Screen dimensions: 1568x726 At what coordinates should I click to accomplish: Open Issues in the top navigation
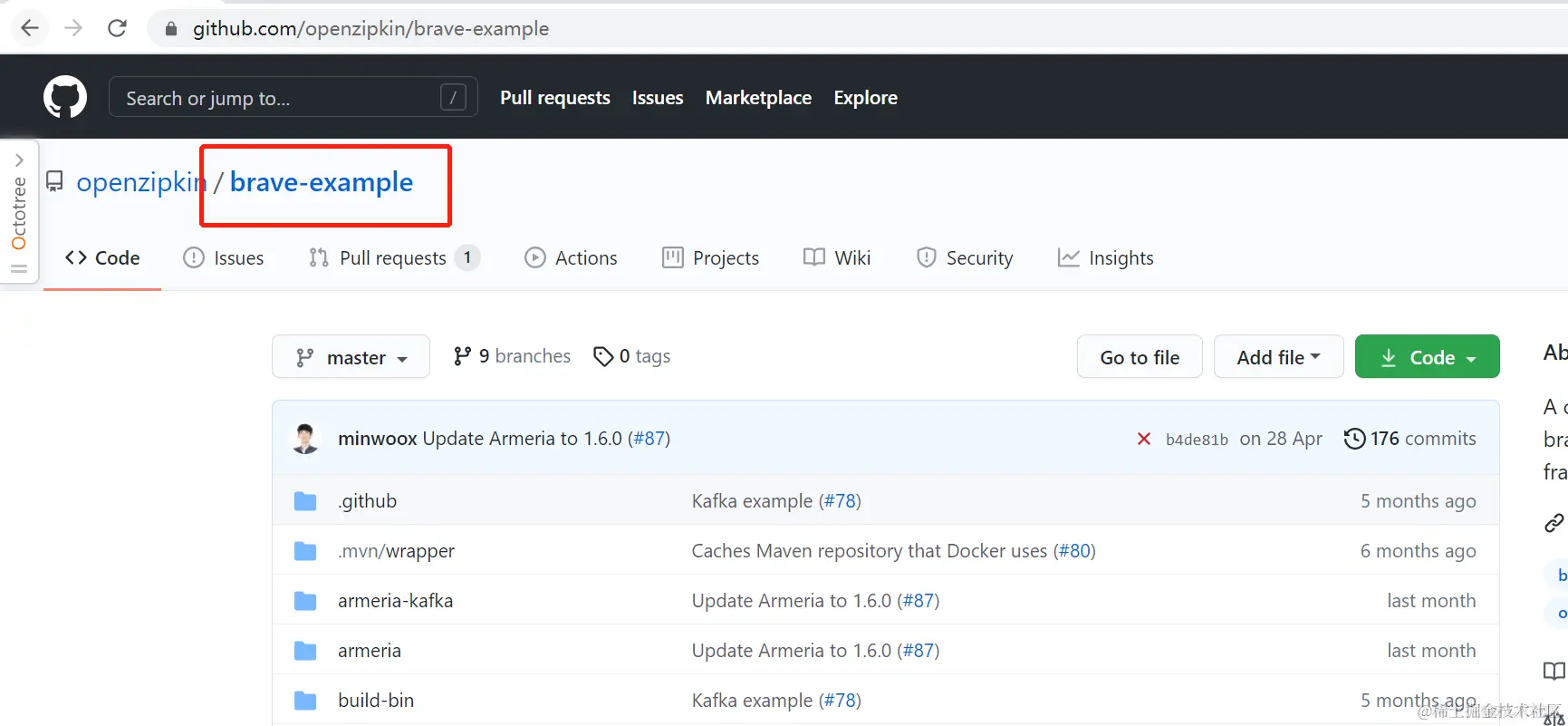[x=658, y=98]
